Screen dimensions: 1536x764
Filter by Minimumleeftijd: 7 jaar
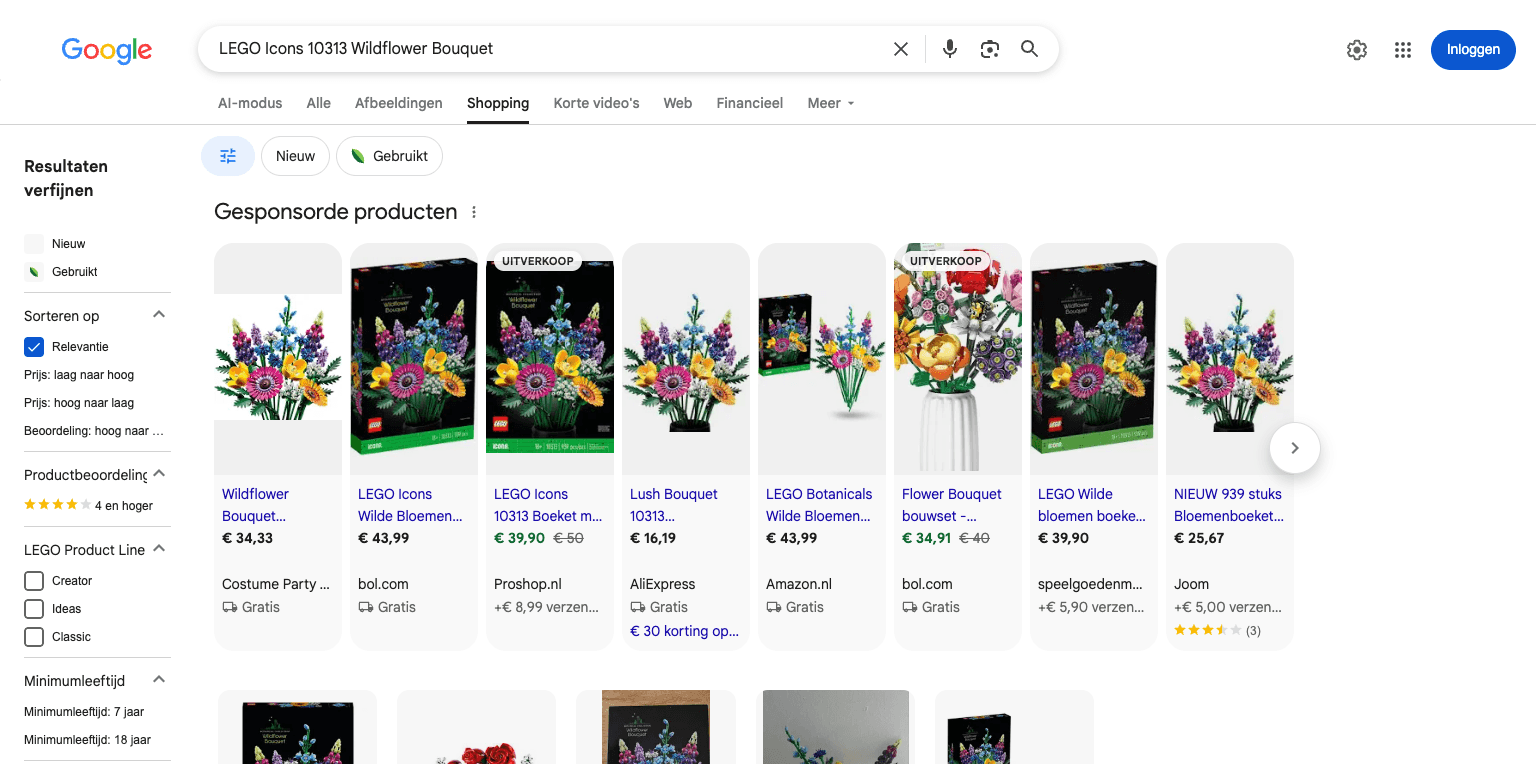[84, 712]
